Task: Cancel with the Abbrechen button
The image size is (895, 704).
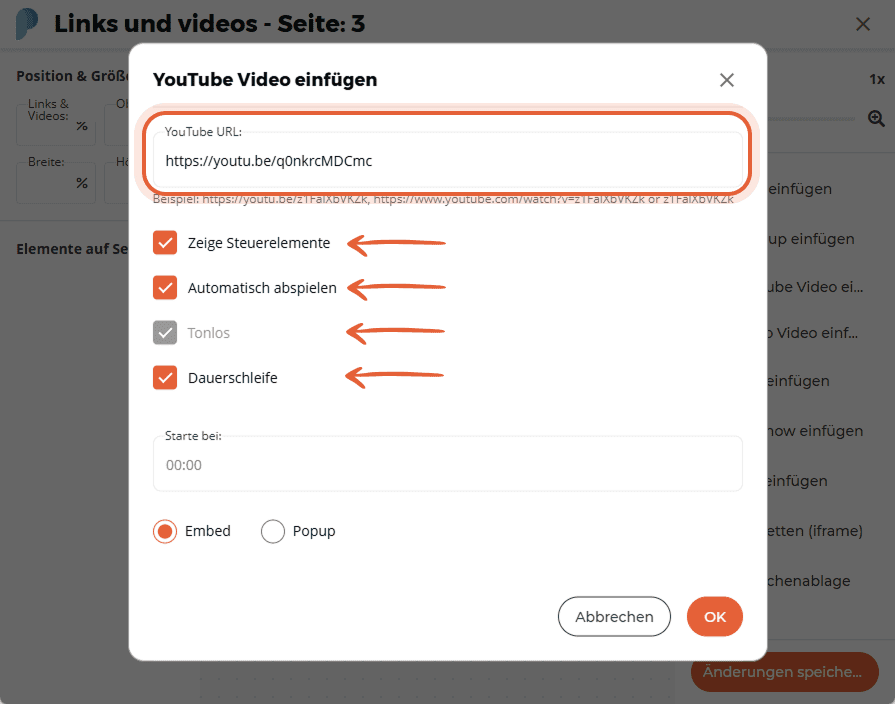Action: pyautogui.click(x=614, y=617)
